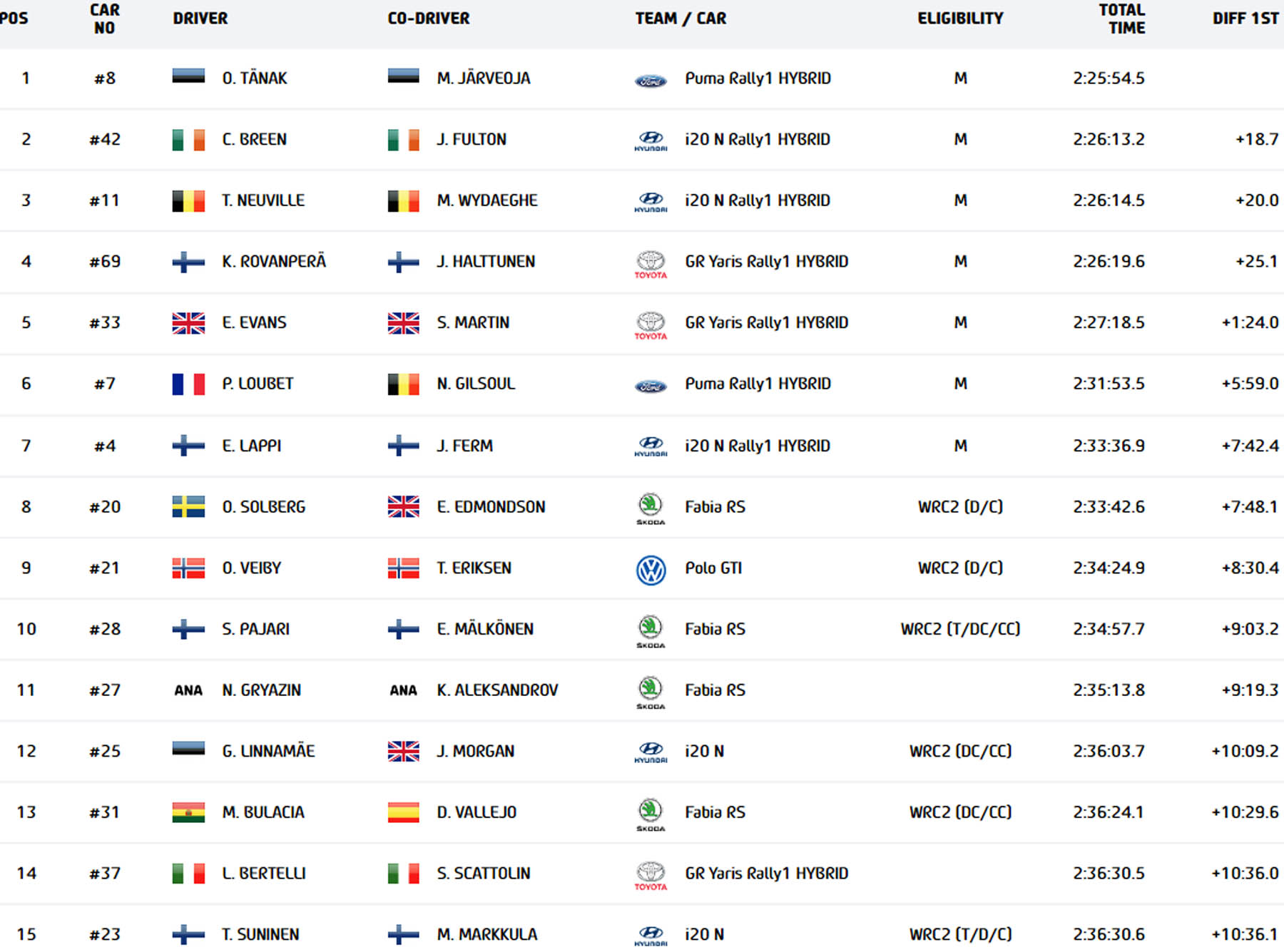Click the Hyundai logo in C. Breen's row
The height and width of the screenshot is (952, 1284).
pos(651,141)
